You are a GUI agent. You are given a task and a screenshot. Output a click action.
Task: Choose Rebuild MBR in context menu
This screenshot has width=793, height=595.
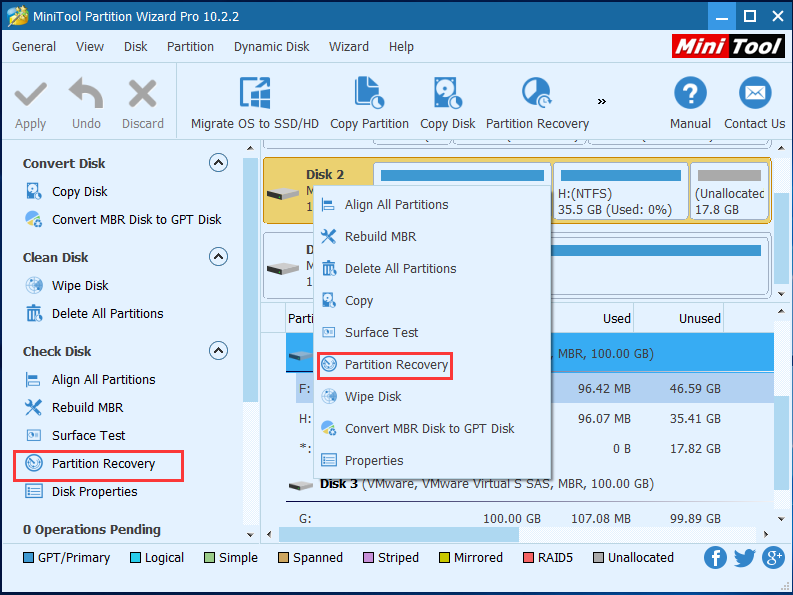(432, 237)
